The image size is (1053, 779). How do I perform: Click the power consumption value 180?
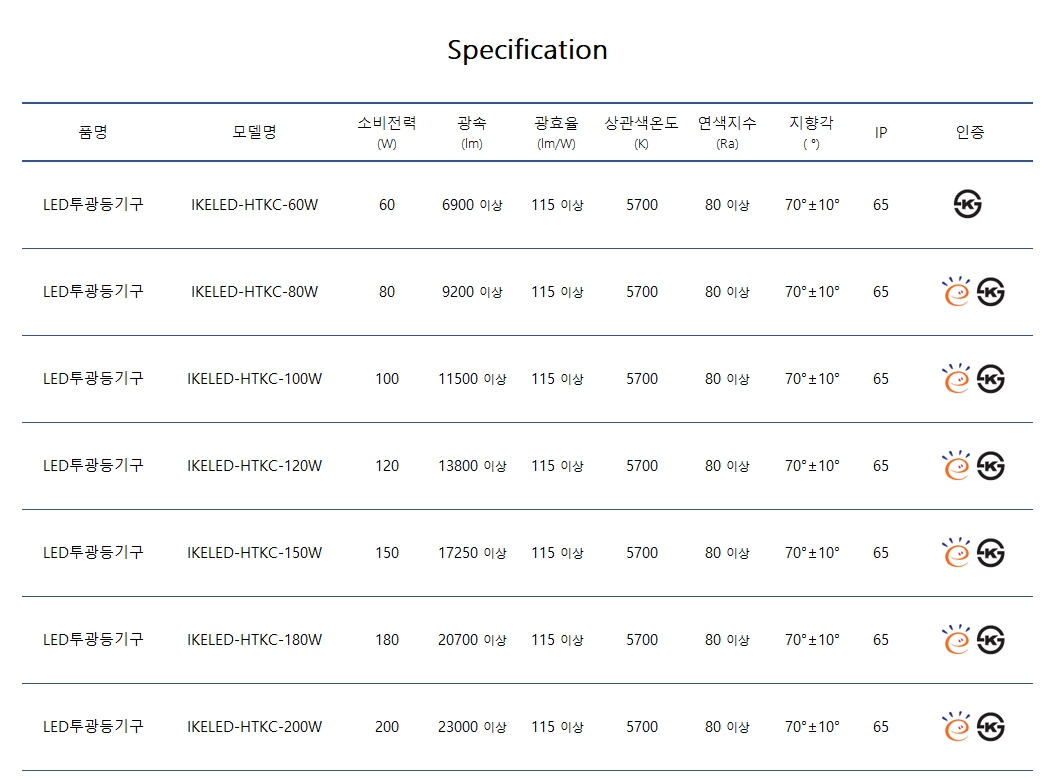[x=387, y=640]
